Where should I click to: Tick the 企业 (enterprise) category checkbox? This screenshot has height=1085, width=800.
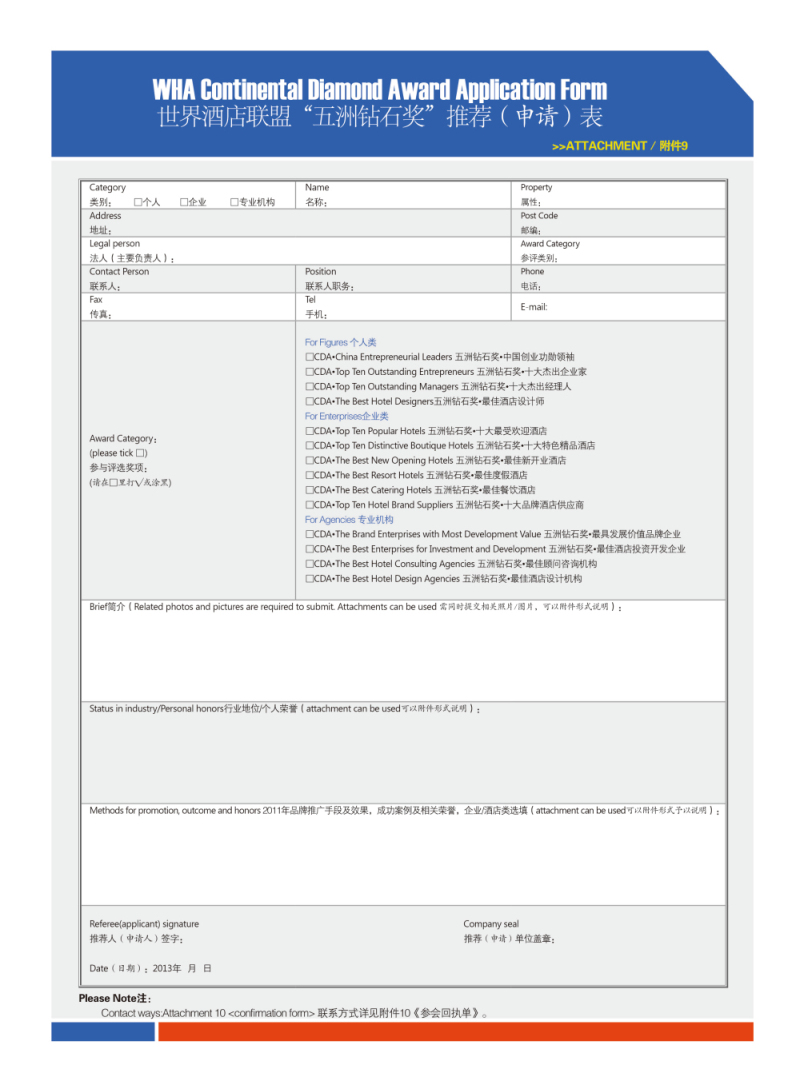(185, 202)
